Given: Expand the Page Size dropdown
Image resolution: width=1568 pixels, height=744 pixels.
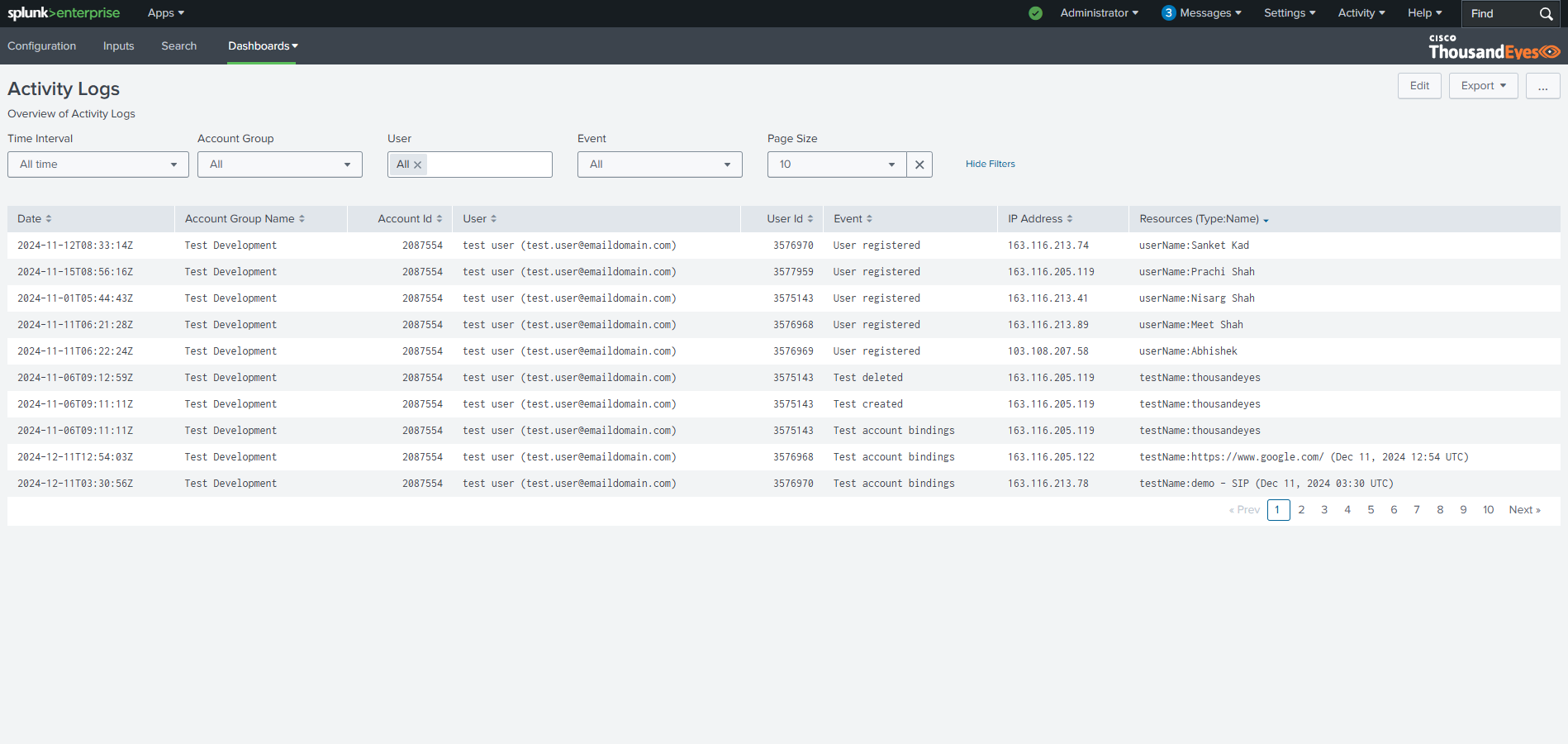Looking at the screenshot, I should 837,165.
